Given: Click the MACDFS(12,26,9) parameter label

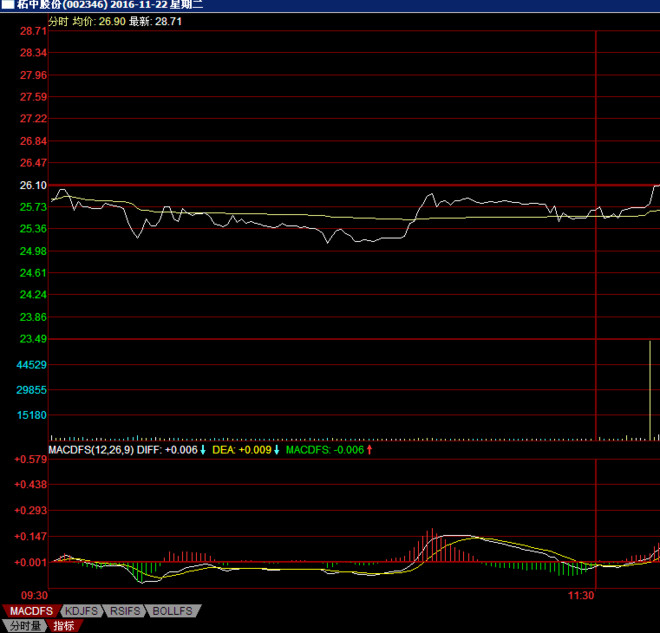Looking at the screenshot, I should pyautogui.click(x=91, y=450).
